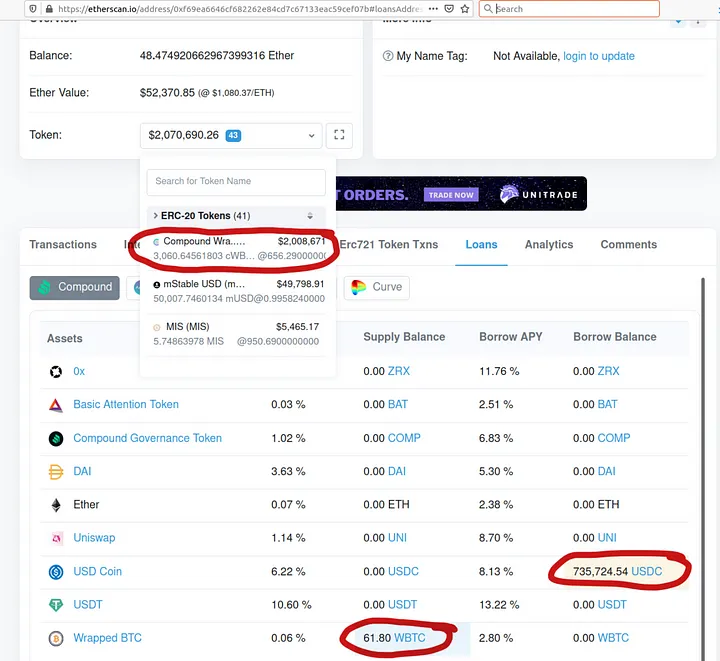Focus the Search for Token Name field
720x661 pixels.
(236, 181)
